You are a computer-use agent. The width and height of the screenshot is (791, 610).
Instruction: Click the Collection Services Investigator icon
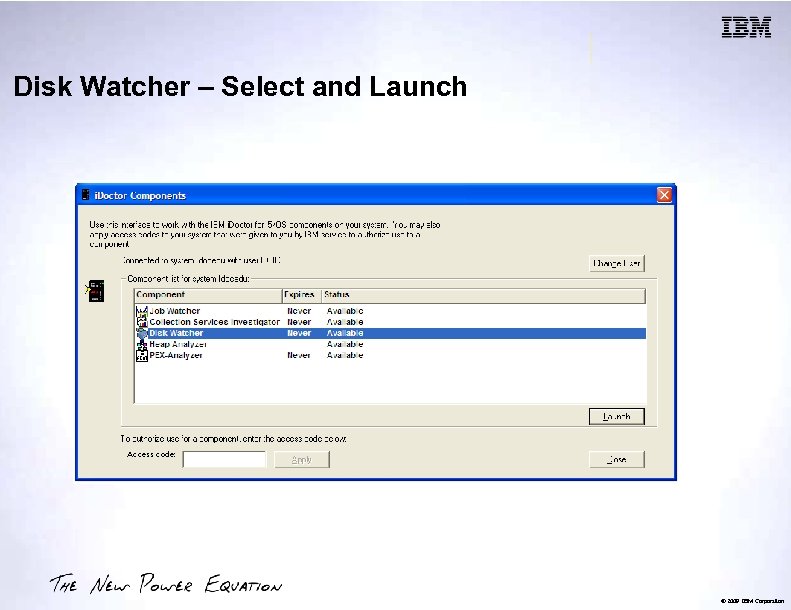142,322
